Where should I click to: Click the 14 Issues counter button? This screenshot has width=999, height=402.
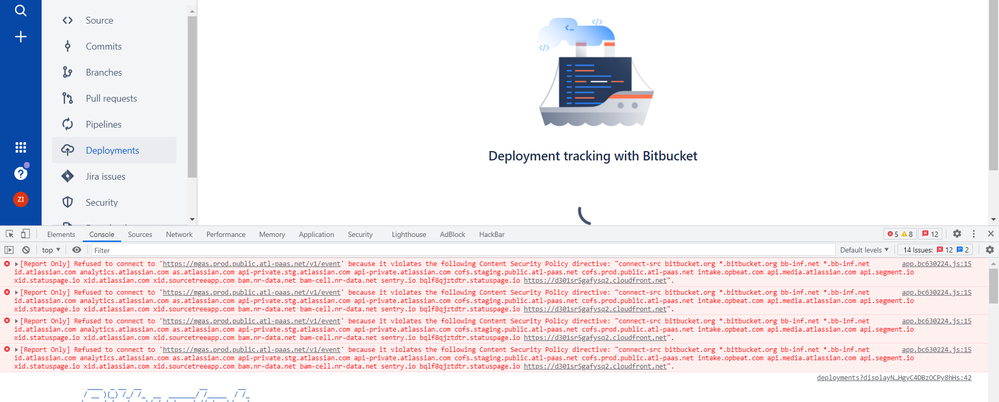(x=936, y=250)
